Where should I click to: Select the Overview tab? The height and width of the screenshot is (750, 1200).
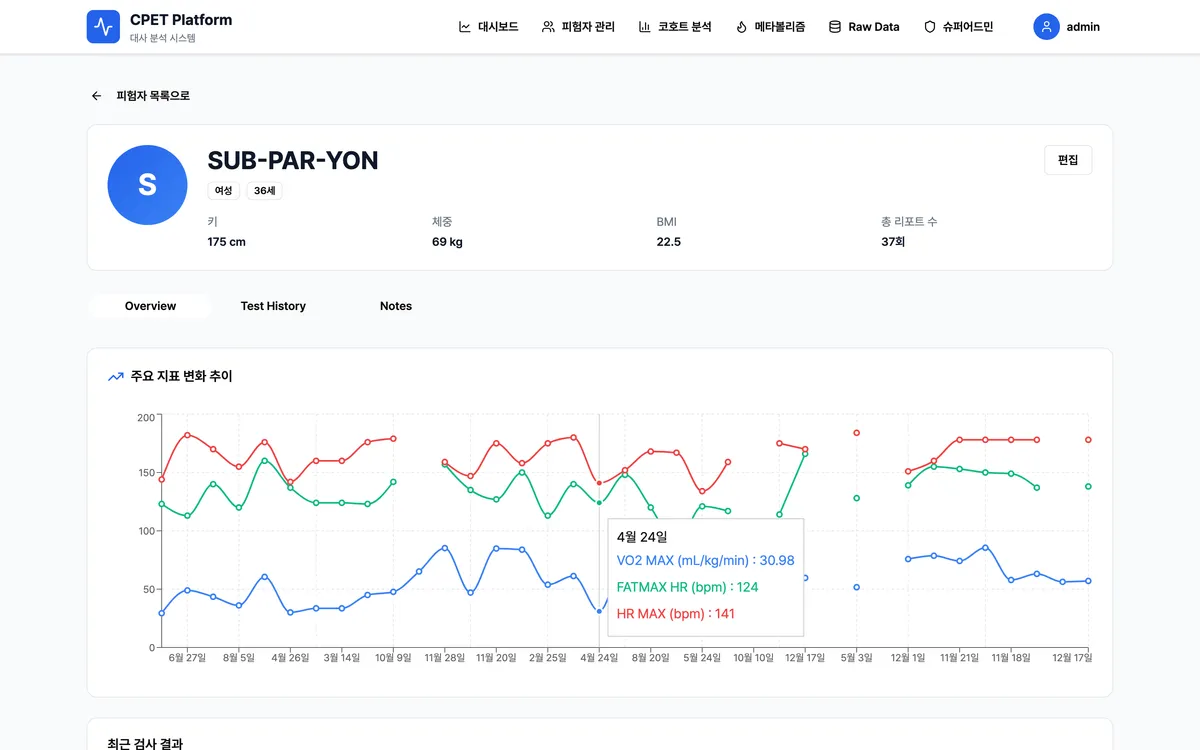pyautogui.click(x=149, y=306)
